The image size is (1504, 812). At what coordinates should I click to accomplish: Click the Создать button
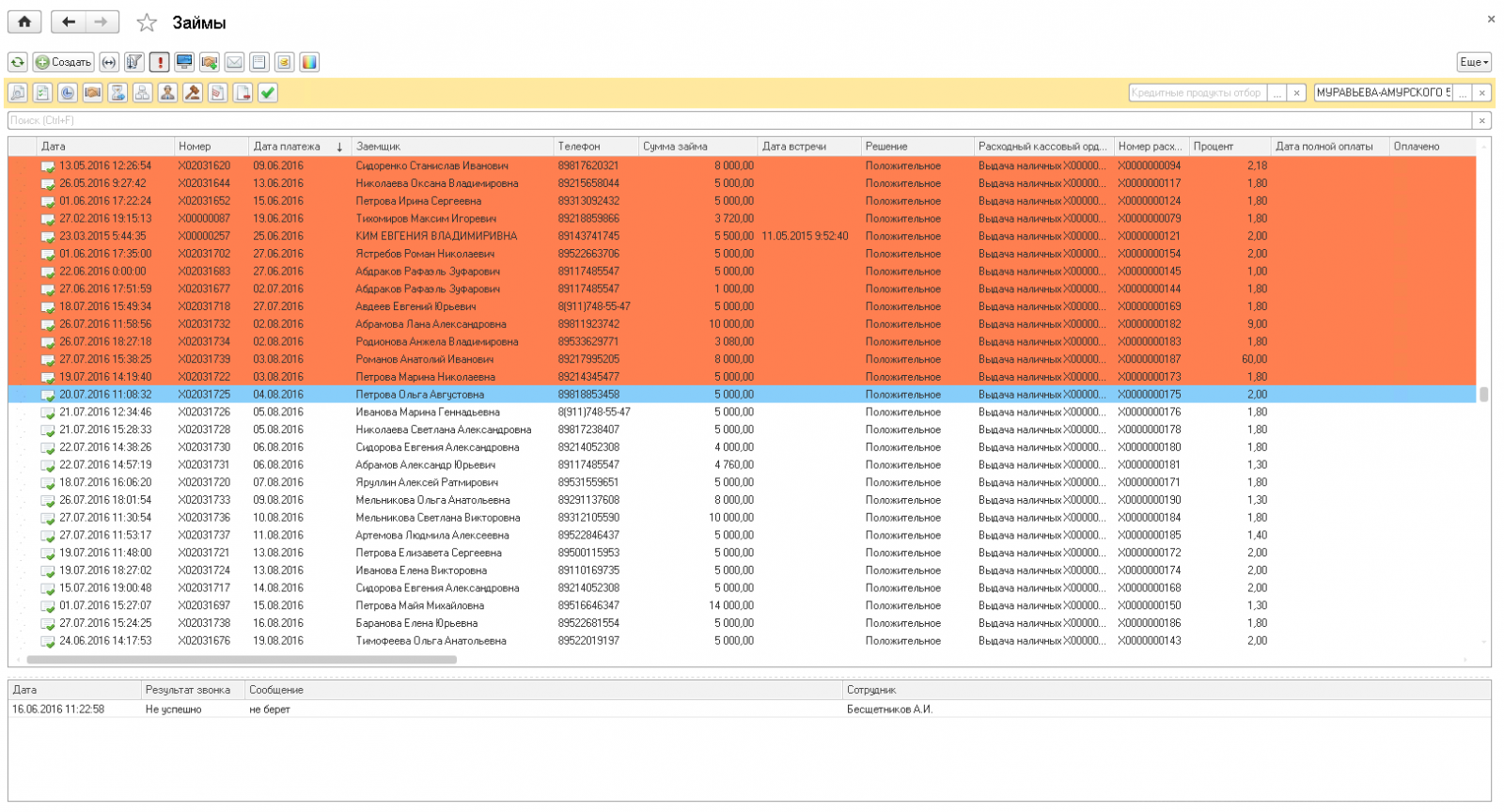point(63,62)
